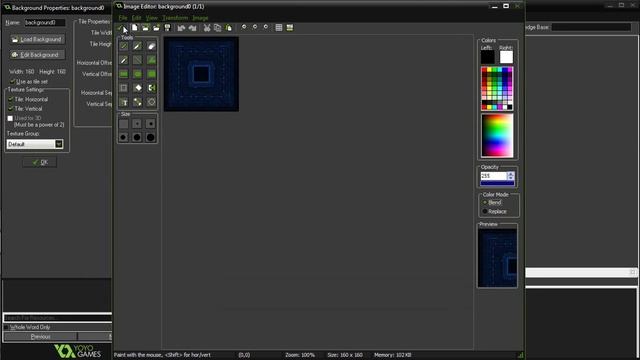Select the Ellipse shape tool

(x=137, y=74)
